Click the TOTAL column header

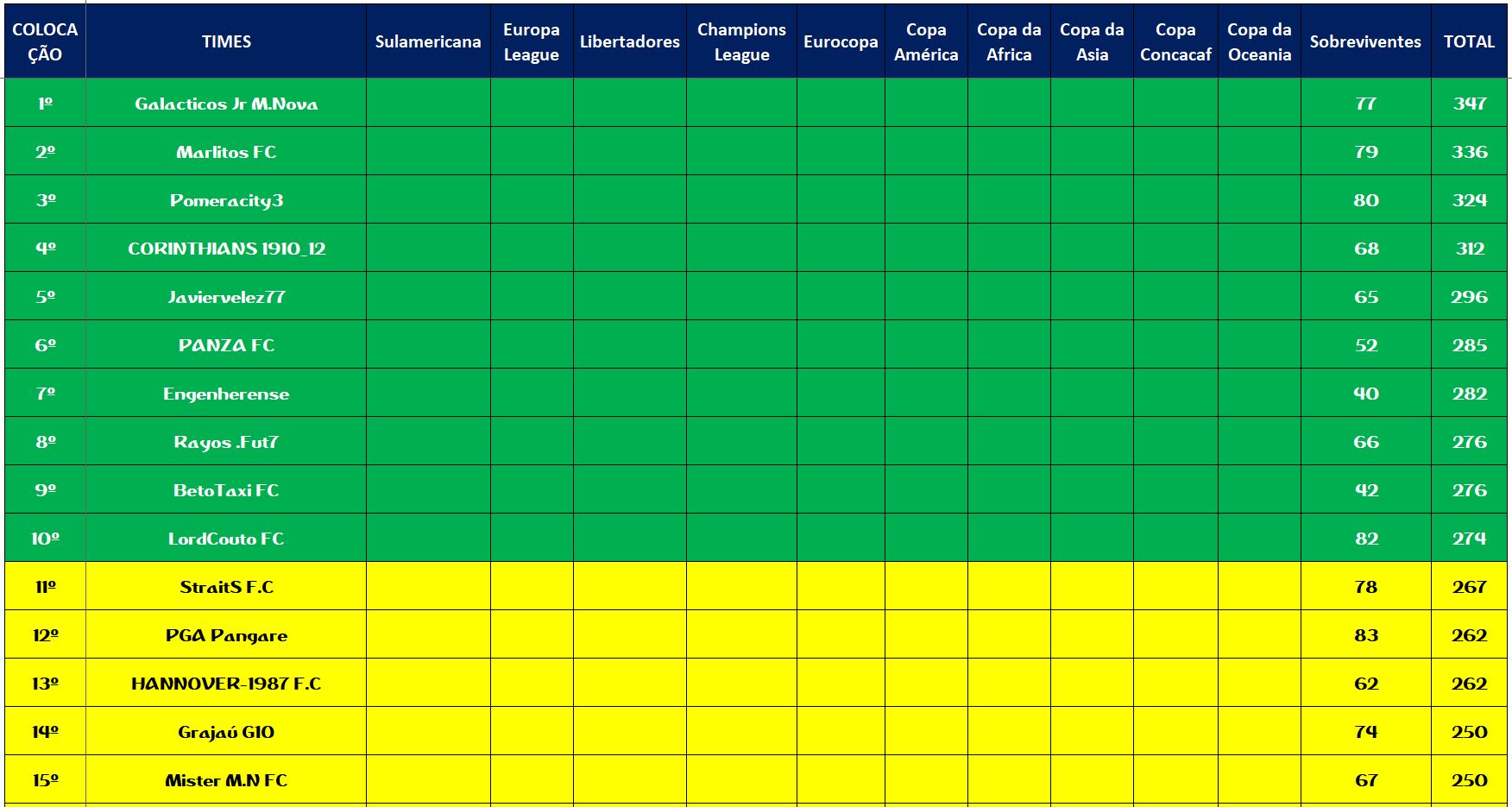(1469, 41)
